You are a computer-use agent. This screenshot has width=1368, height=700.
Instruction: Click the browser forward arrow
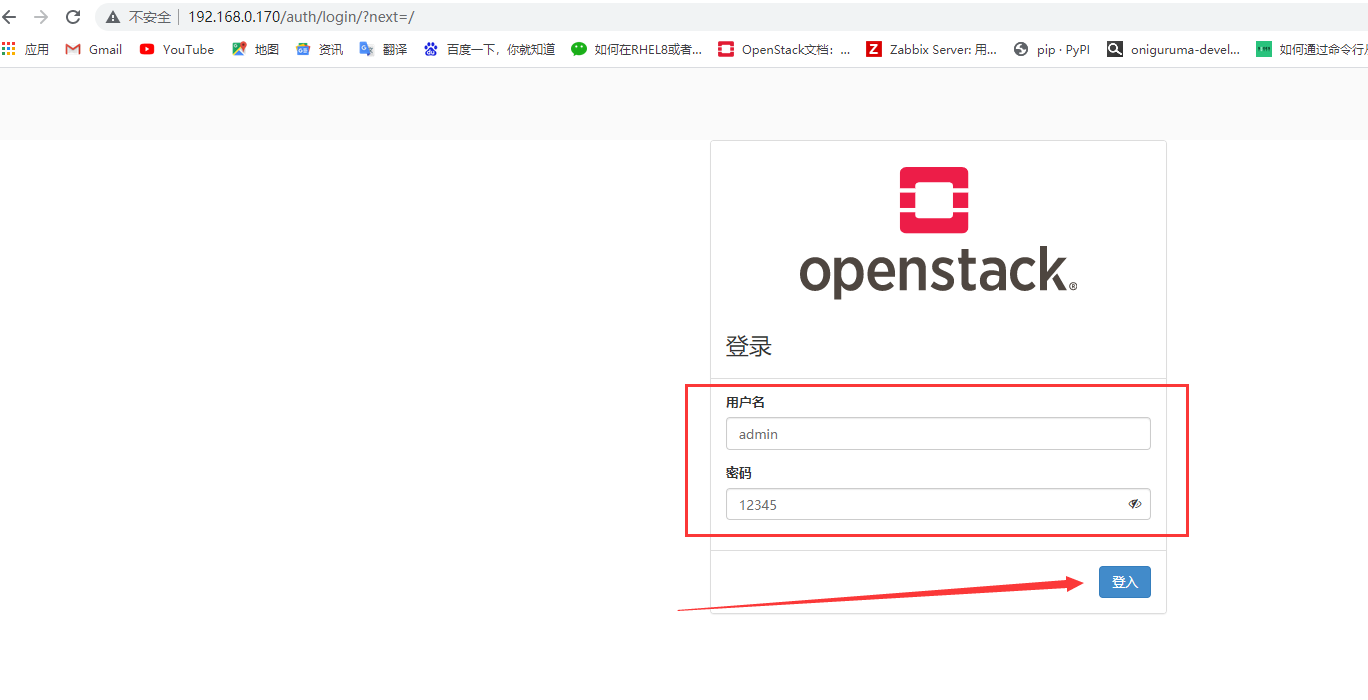point(41,17)
